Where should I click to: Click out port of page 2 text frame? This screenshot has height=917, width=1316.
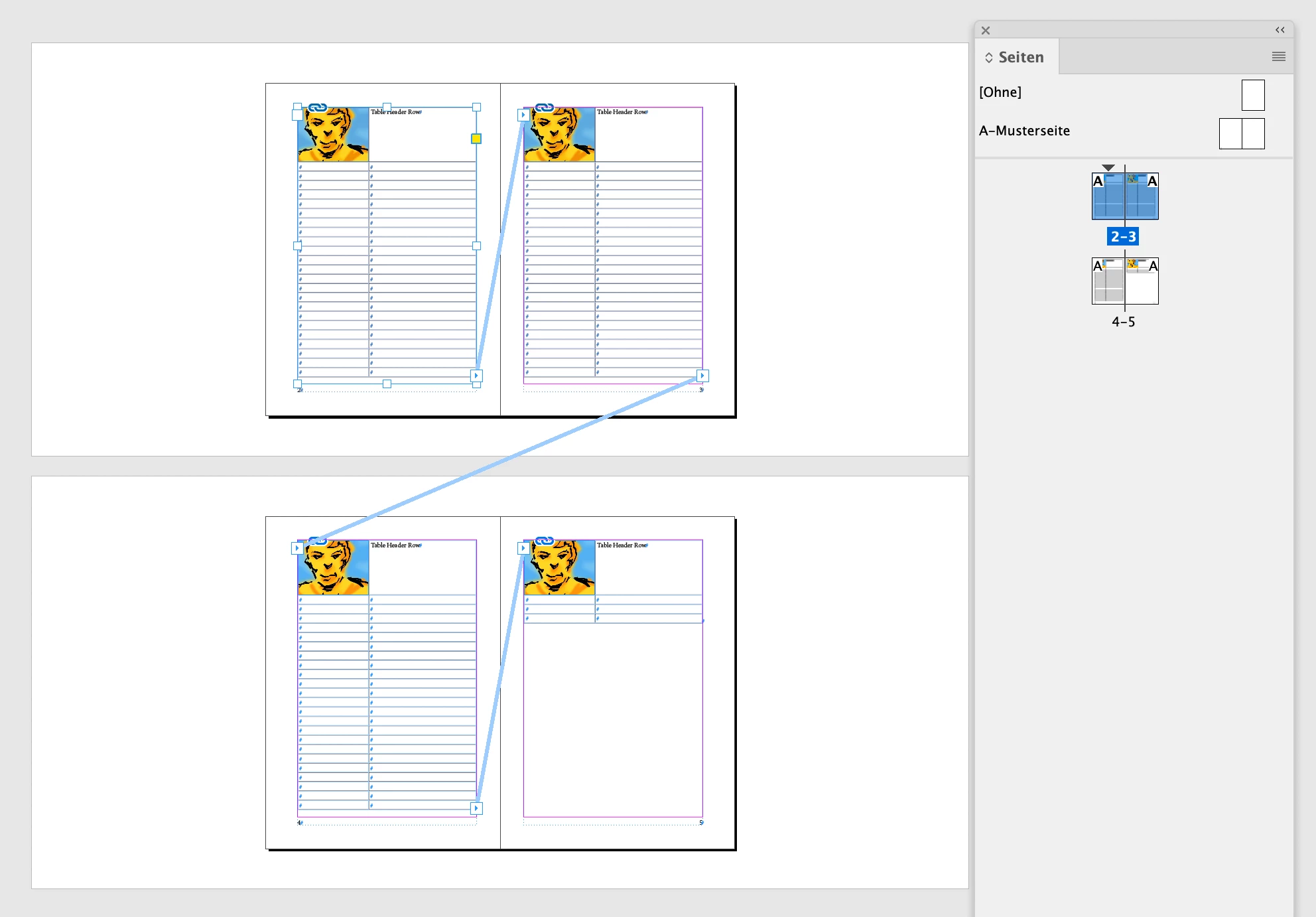476,376
